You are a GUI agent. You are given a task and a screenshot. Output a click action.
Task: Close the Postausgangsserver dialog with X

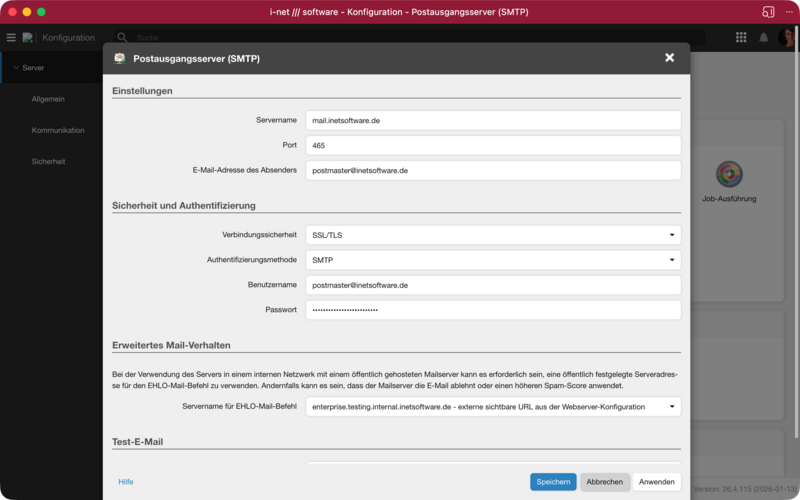tap(669, 58)
